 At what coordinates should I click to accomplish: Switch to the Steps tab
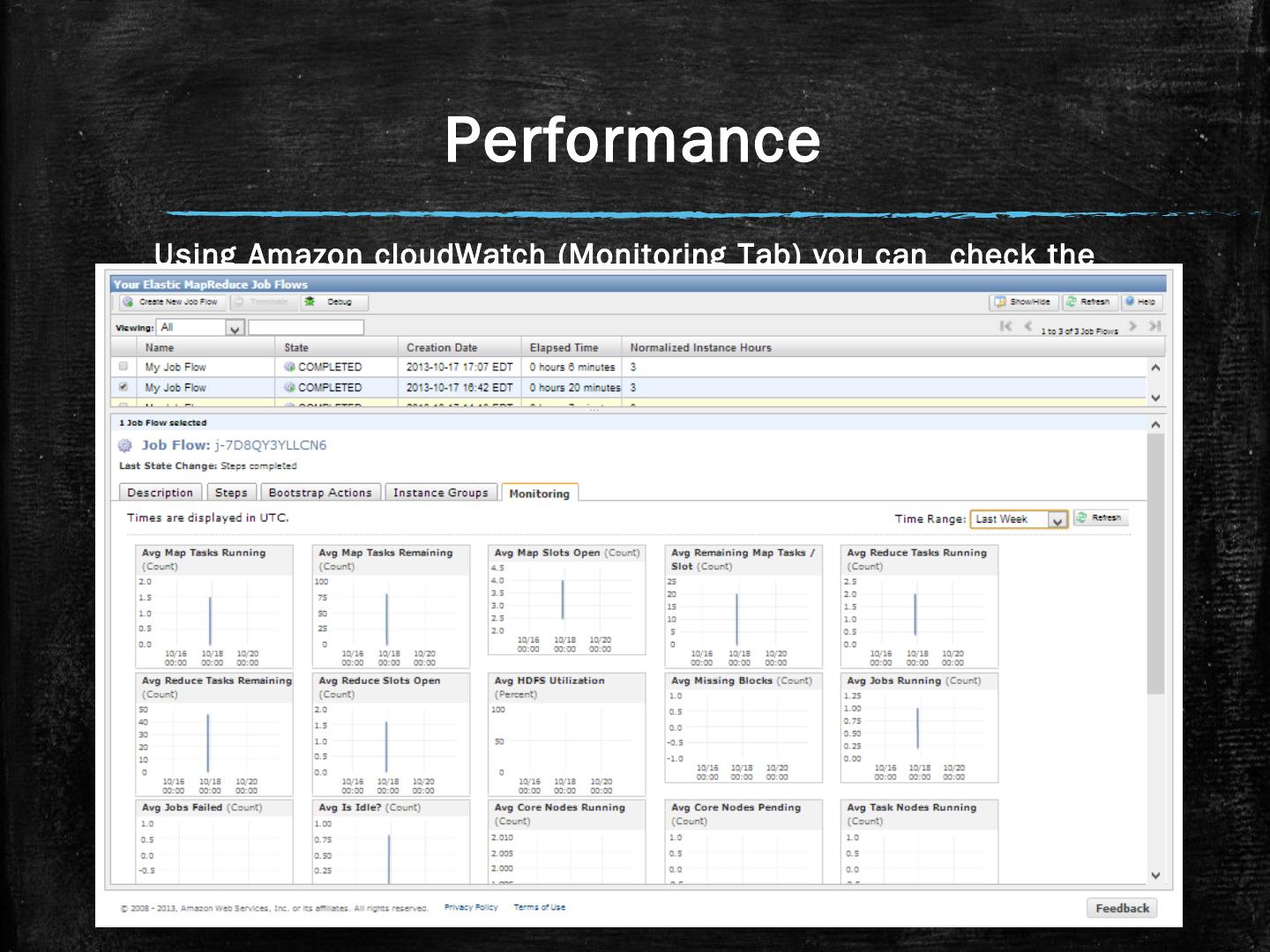231,493
